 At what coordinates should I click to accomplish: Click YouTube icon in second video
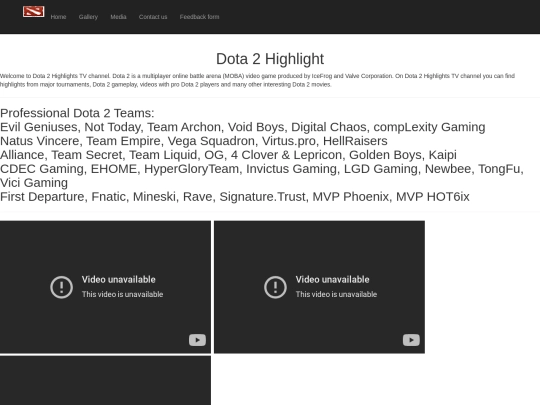411,340
